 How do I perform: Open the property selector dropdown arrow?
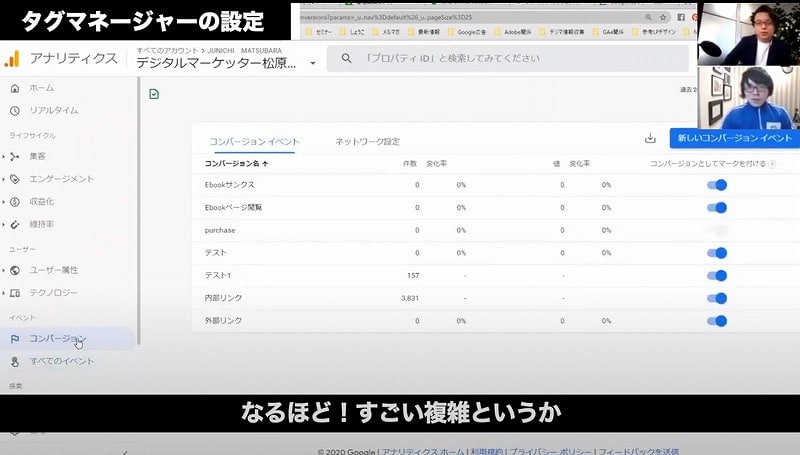pyautogui.click(x=313, y=64)
